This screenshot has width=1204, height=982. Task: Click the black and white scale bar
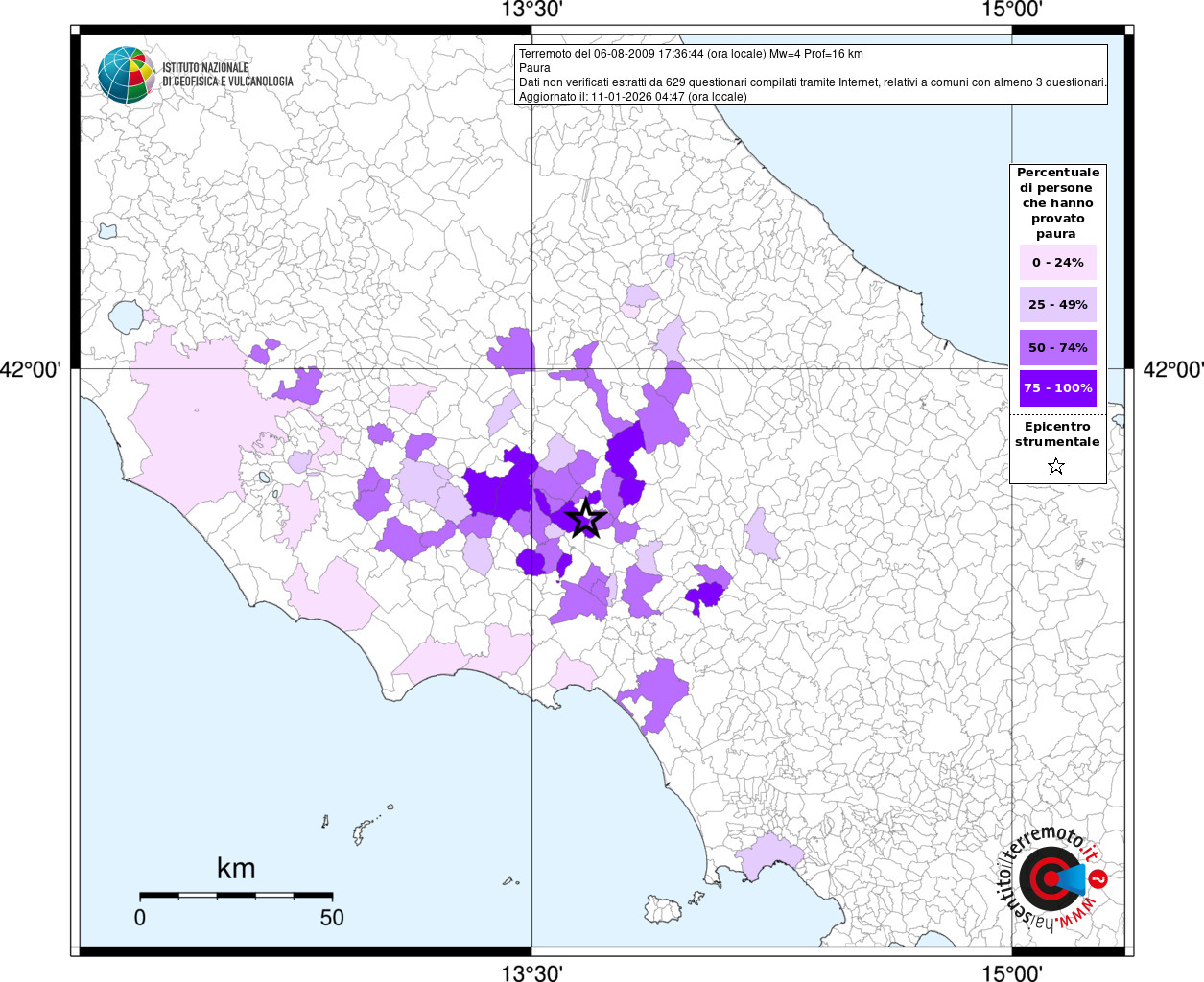click(x=236, y=895)
